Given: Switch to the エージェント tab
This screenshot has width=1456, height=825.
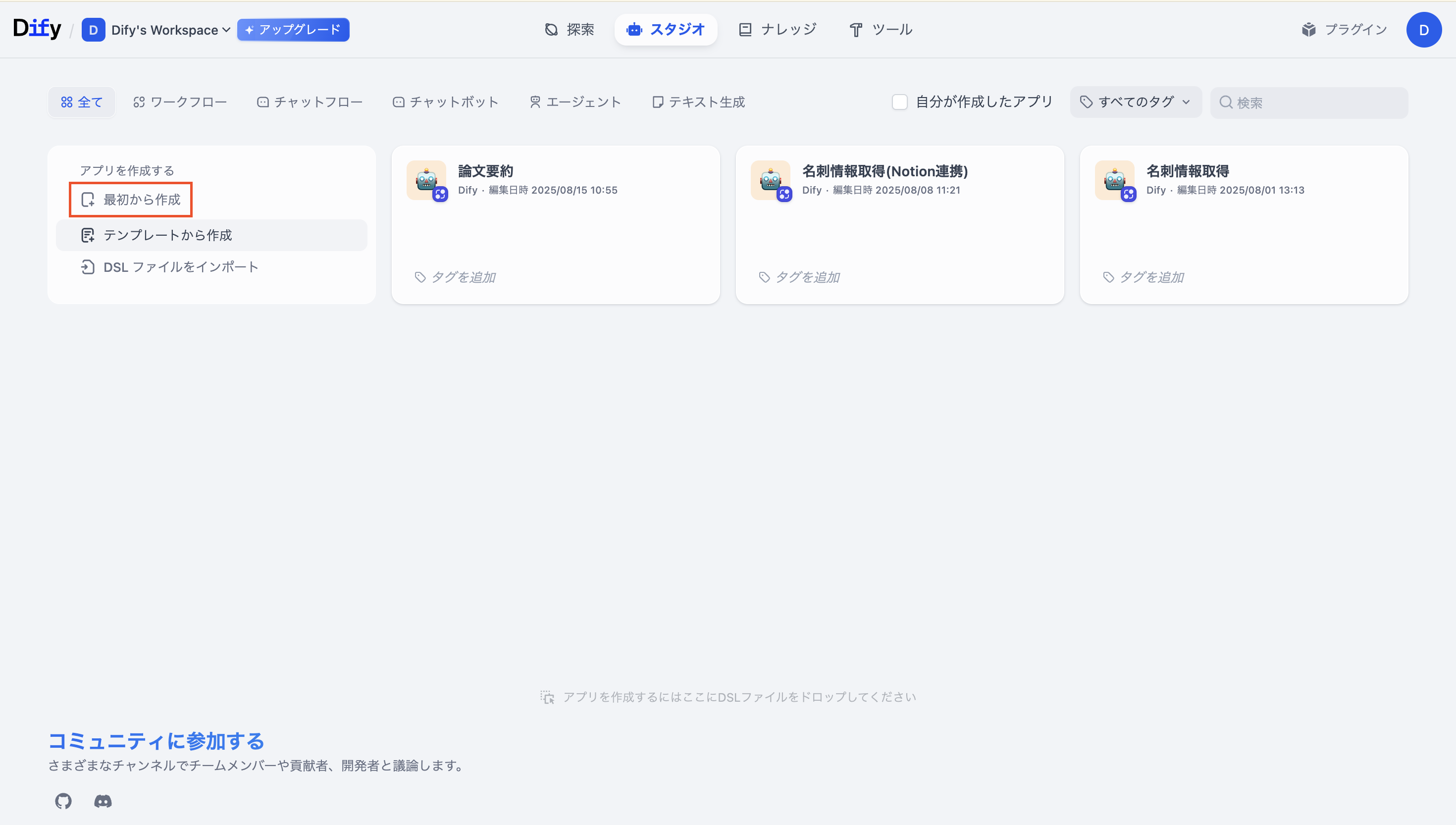Looking at the screenshot, I should tap(574, 102).
